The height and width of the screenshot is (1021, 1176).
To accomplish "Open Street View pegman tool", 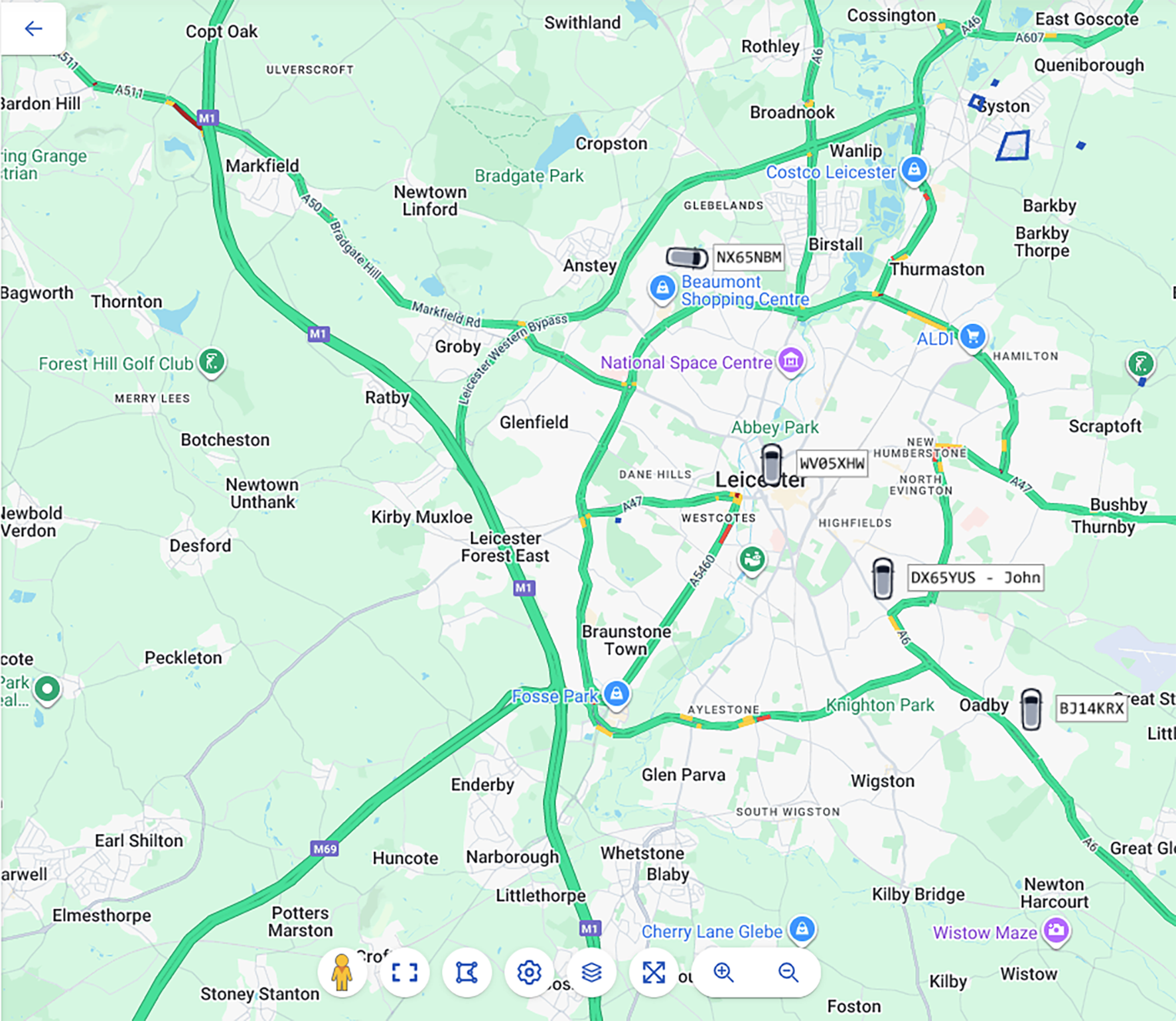I will point(342,973).
